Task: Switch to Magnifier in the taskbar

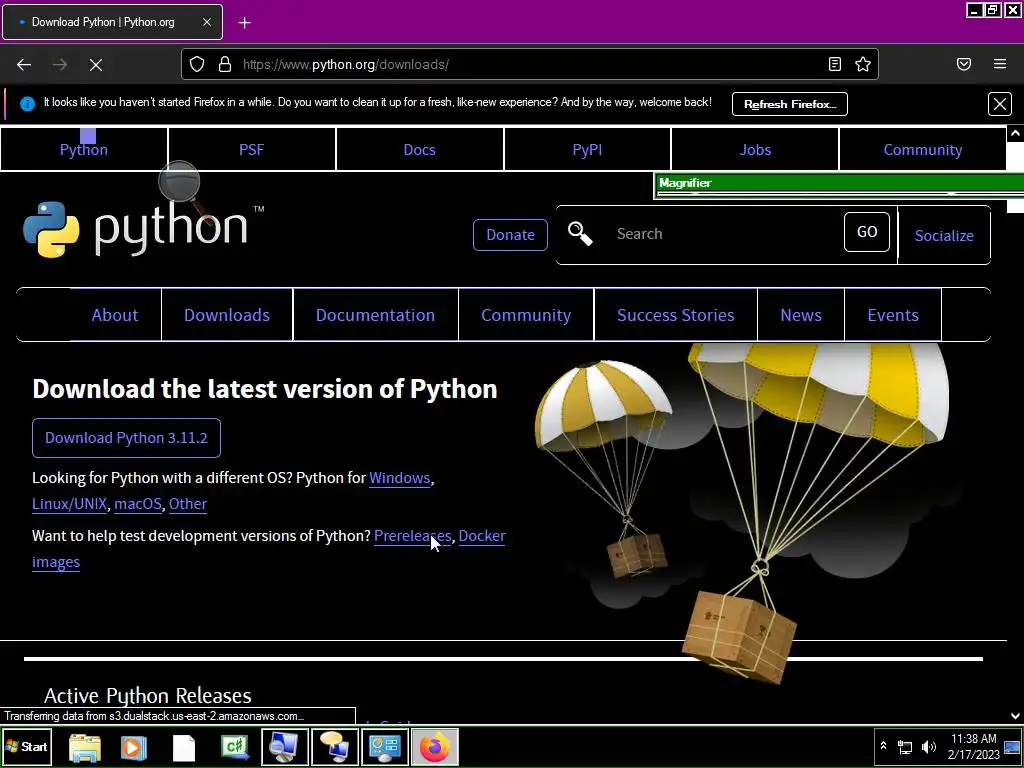Action: click(285, 747)
